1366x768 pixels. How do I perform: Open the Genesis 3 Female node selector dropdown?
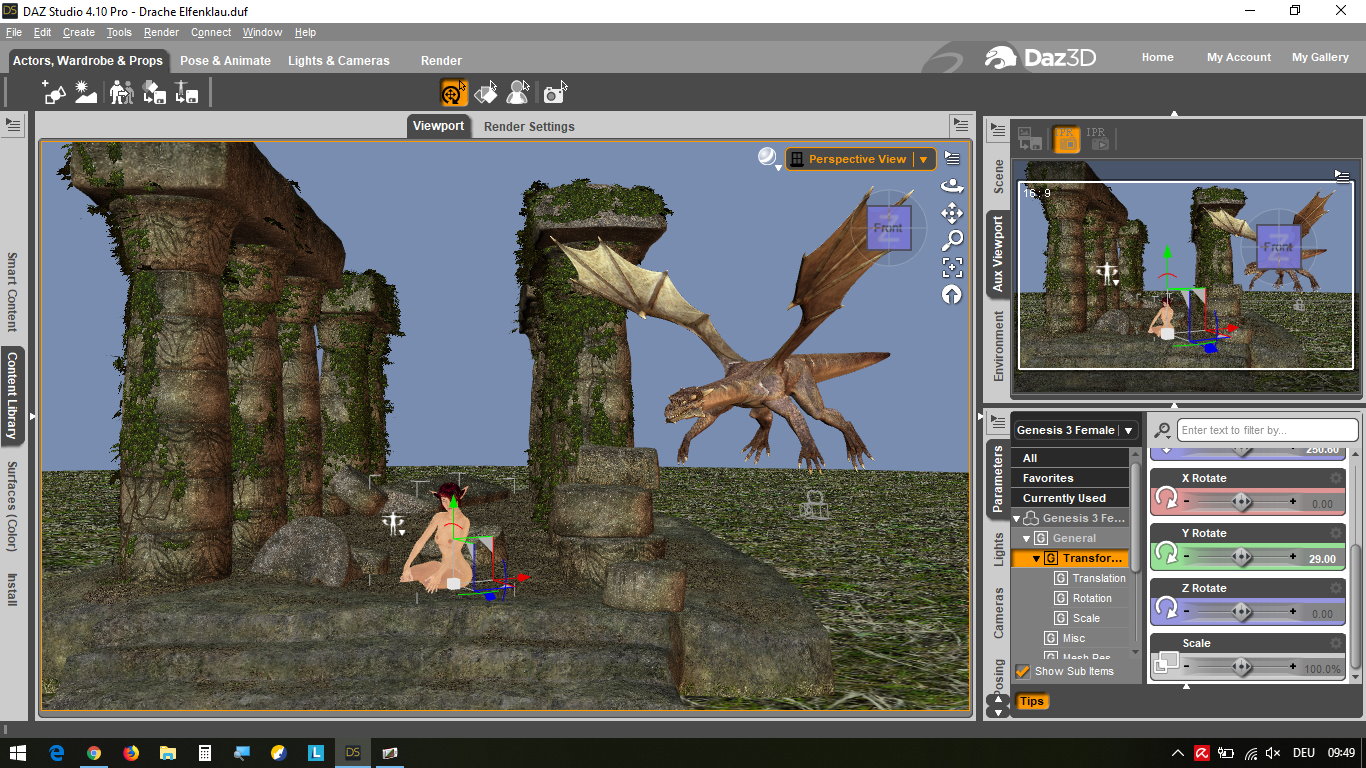pos(1075,430)
